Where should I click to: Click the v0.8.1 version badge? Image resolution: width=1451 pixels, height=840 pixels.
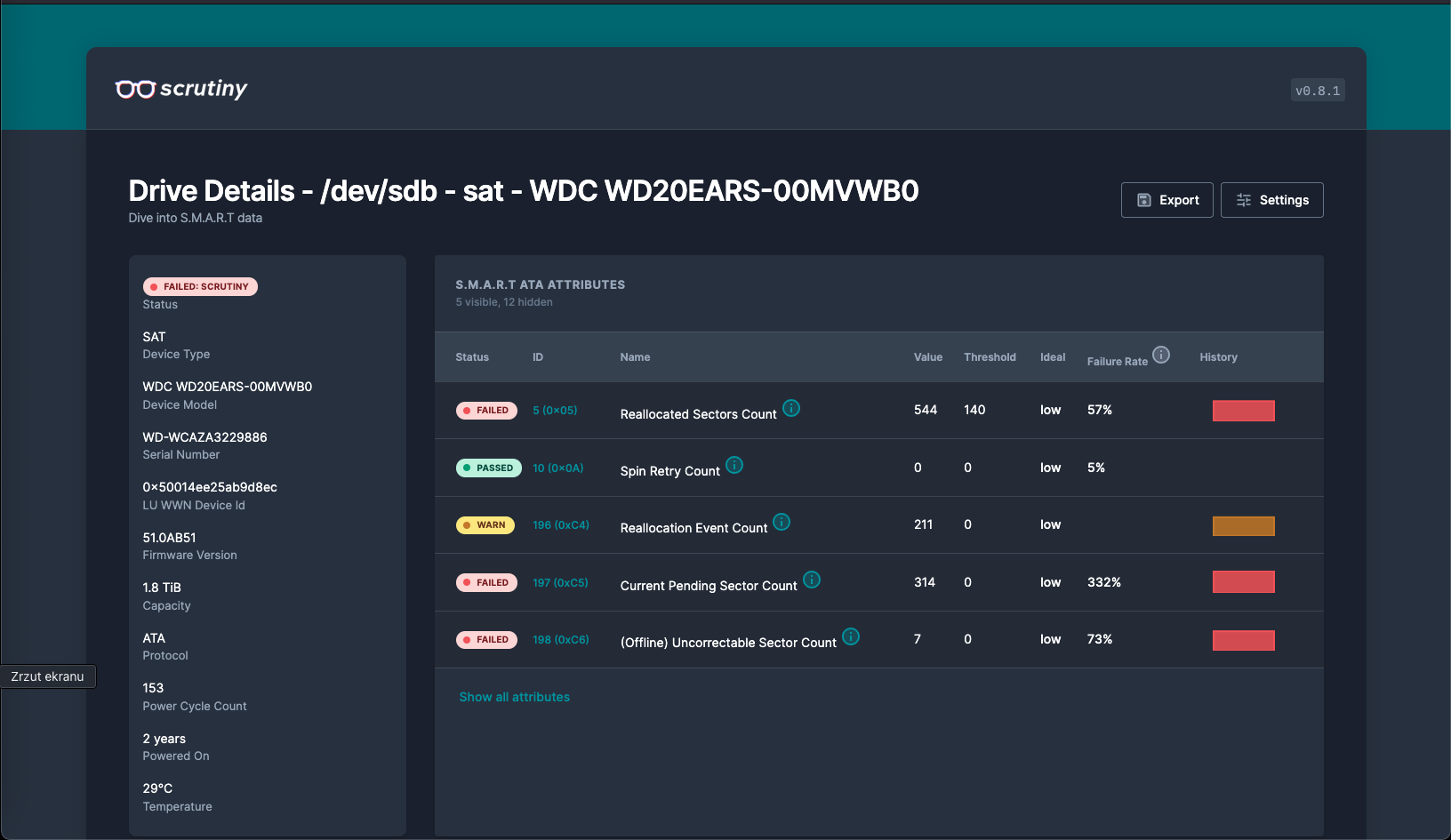tap(1318, 91)
